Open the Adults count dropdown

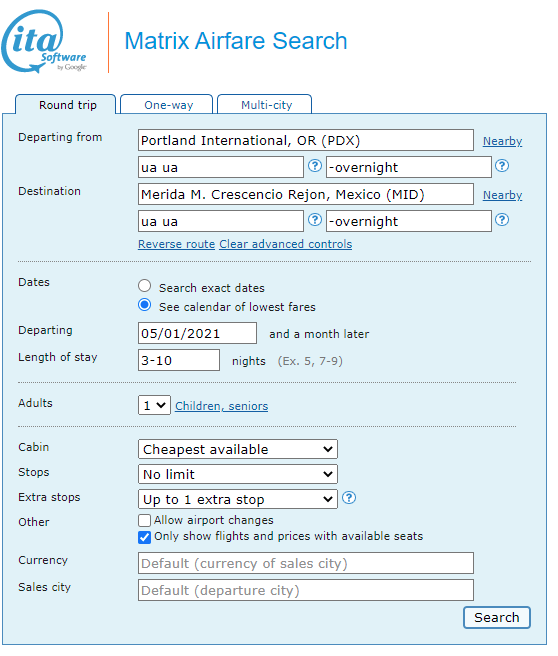[x=154, y=405]
